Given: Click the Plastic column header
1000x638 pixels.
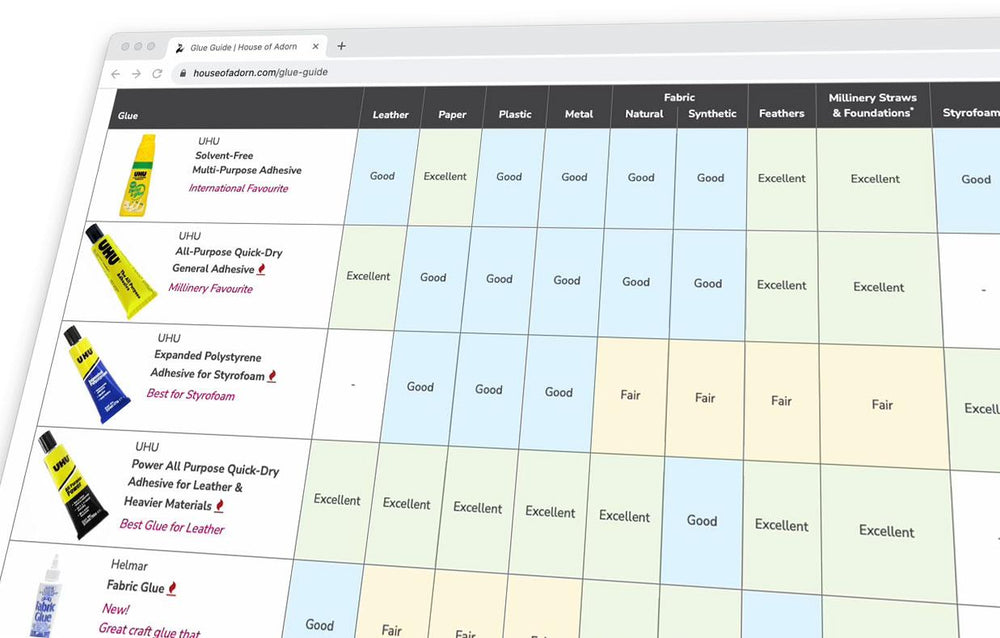Looking at the screenshot, I should (x=515, y=114).
